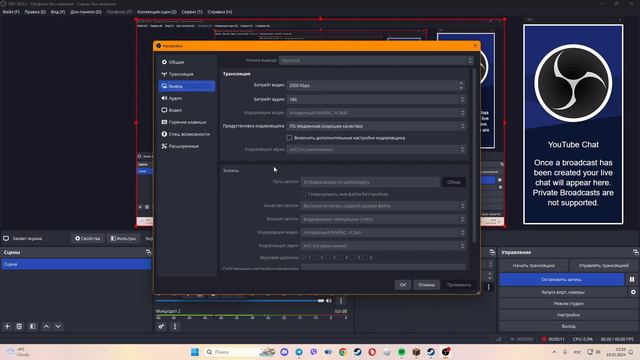This screenshot has height=360, width=640.
Task: Open virtual camera settings gear icon
Action: (x=633, y=292)
